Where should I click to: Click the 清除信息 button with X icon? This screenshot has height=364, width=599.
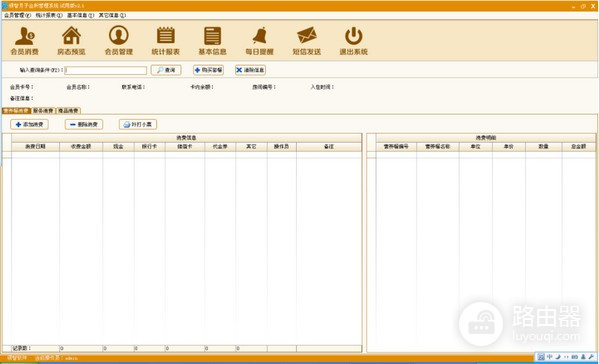tap(251, 70)
